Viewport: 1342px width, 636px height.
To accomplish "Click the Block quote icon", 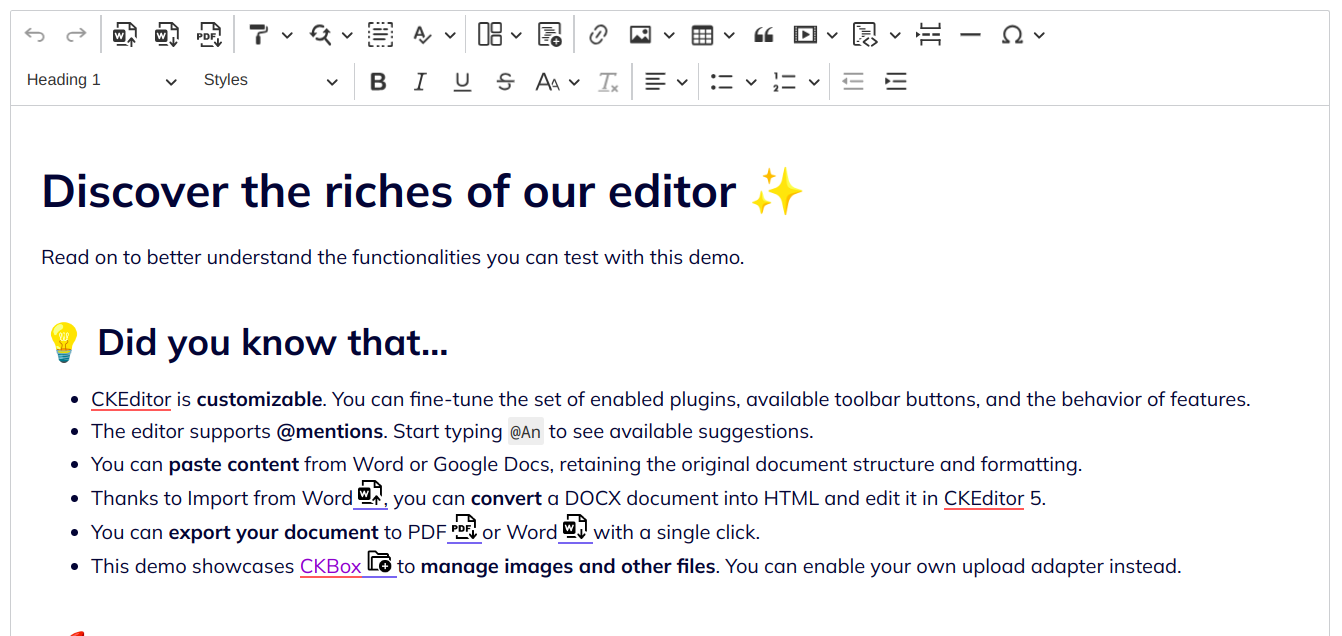I will point(764,35).
